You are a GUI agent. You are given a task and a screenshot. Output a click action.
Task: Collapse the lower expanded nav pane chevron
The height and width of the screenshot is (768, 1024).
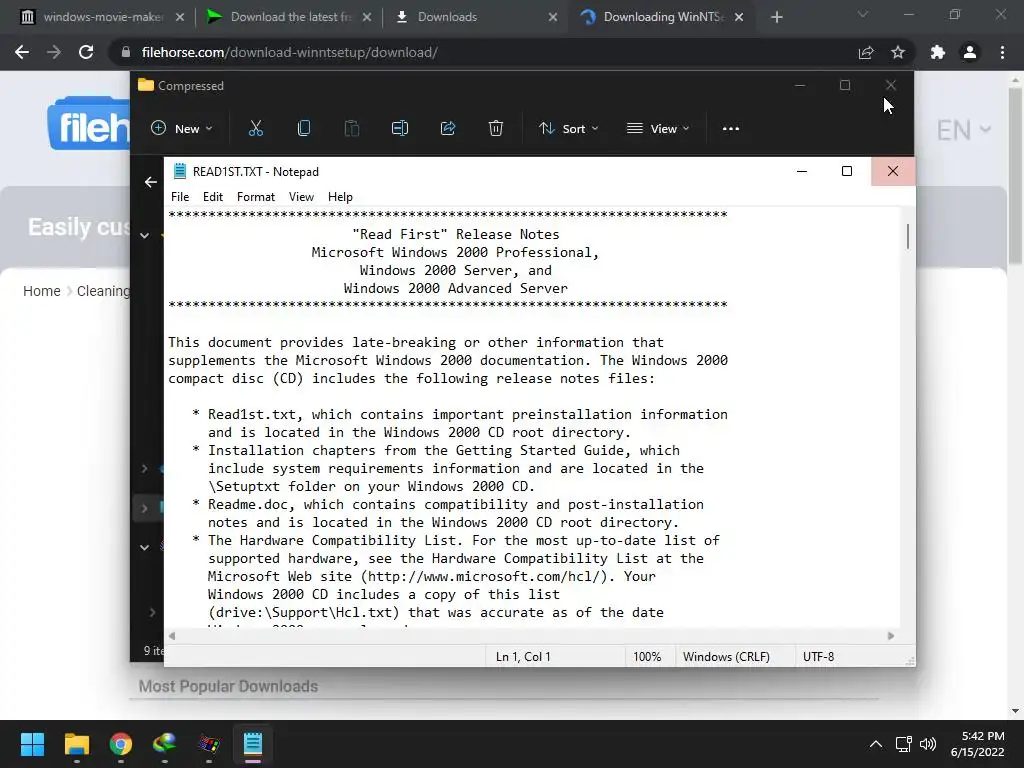144,547
